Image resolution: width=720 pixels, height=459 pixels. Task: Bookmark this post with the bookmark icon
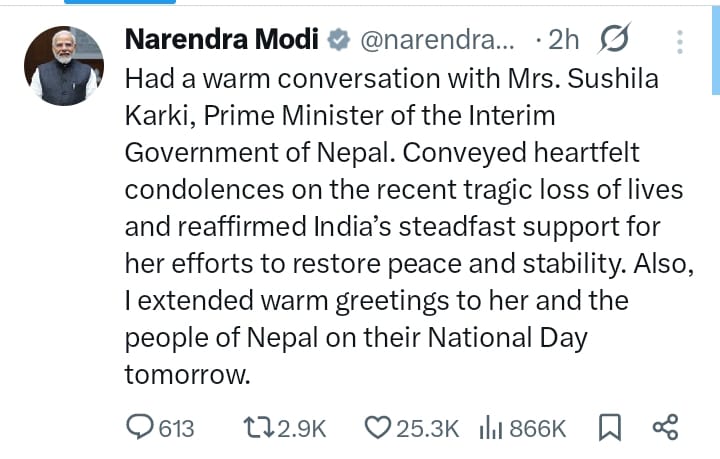pos(610,427)
